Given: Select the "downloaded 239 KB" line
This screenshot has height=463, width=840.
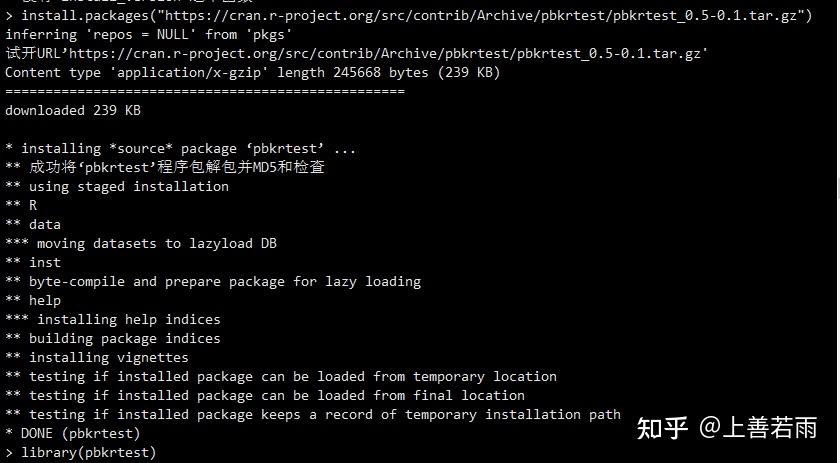Looking at the screenshot, I should click(73, 110).
